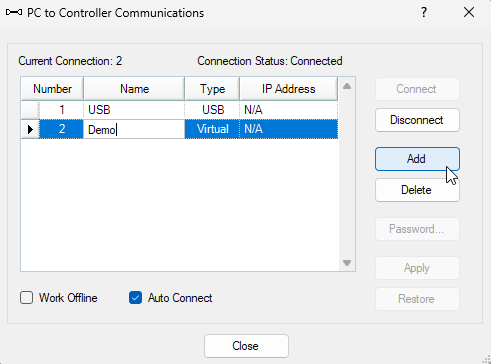Click the help question mark icon
Viewport: 491px width, 364px height.
(x=424, y=13)
